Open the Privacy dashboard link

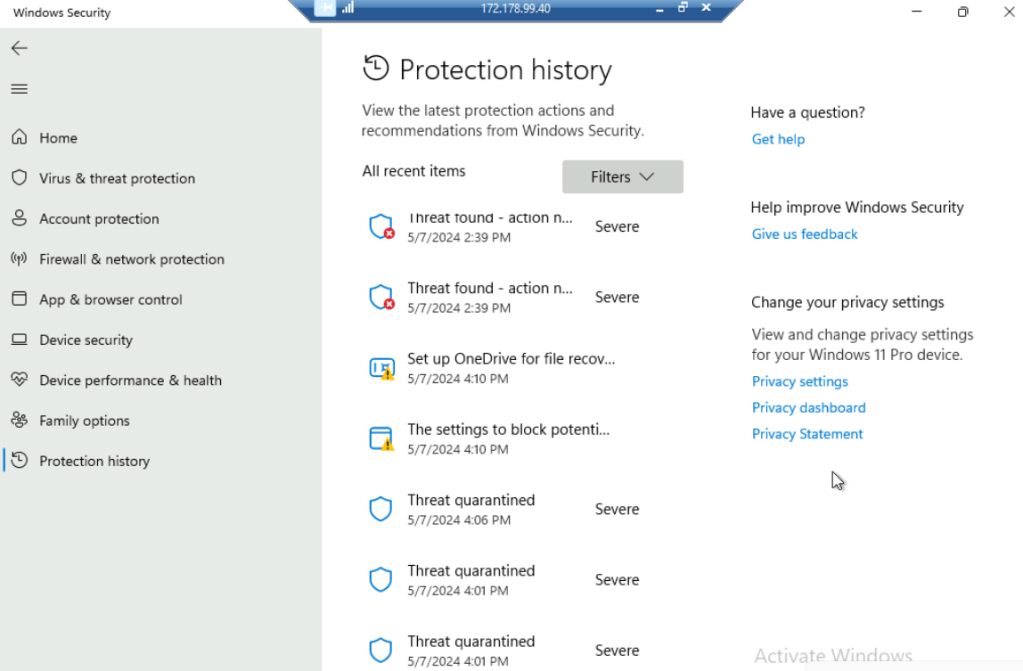point(808,408)
